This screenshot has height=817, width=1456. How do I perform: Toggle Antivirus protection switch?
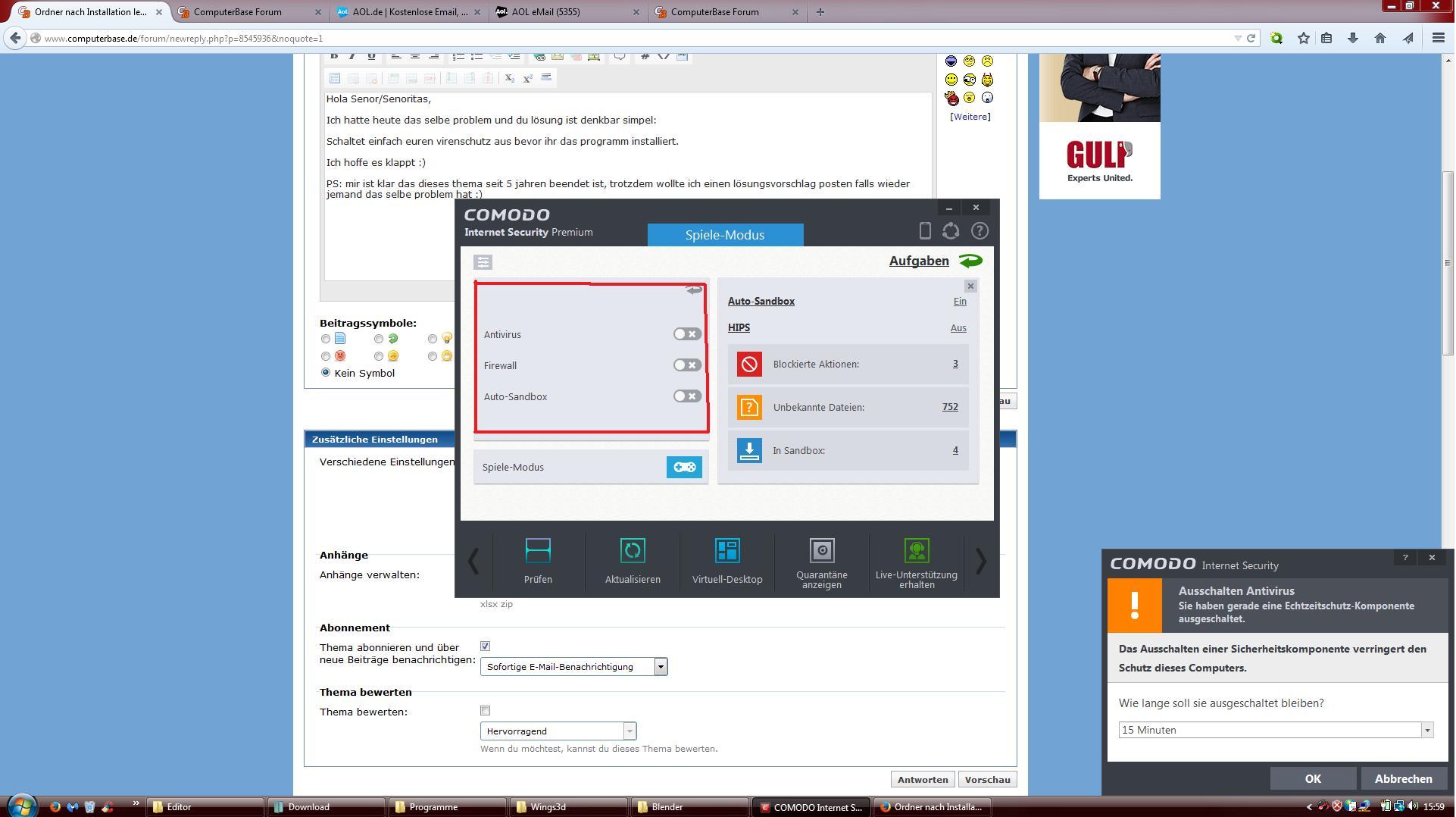[x=687, y=334]
